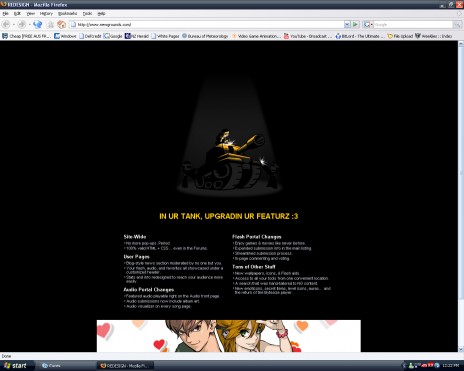The image size is (464, 371).
Task: Click the green Go arrow beside the address bar
Action: click(x=355, y=24)
